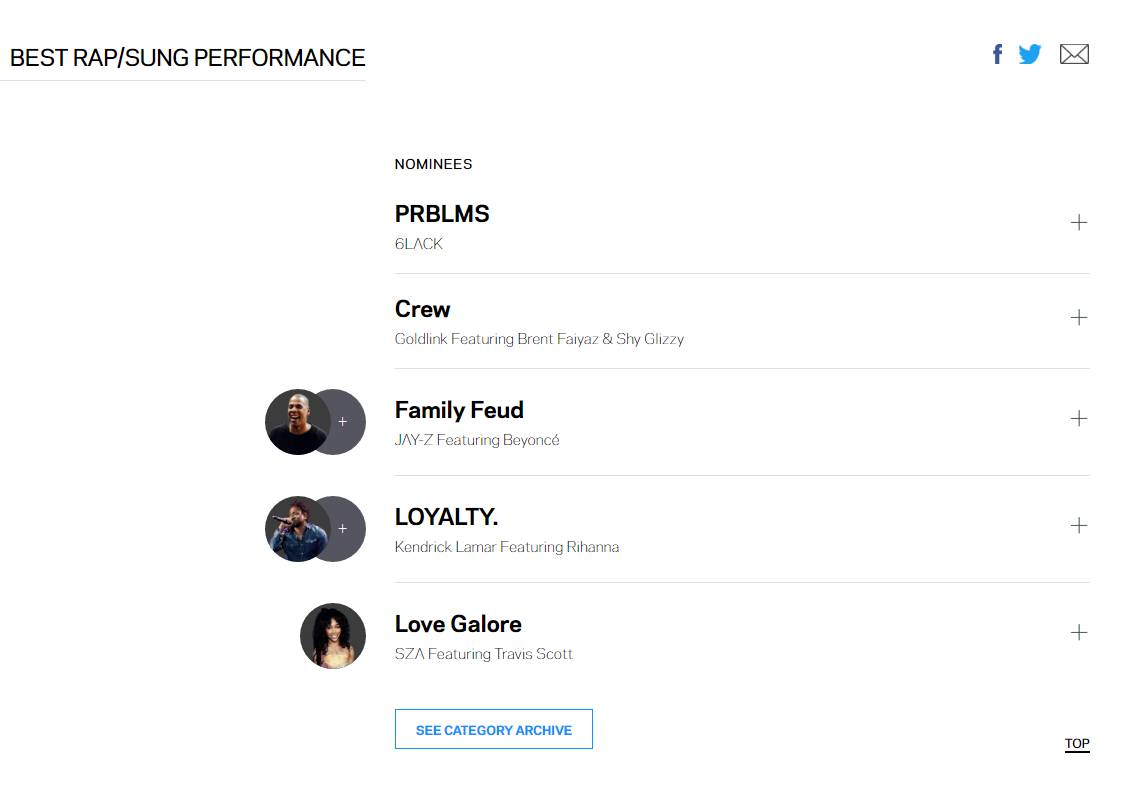The height and width of the screenshot is (800, 1136).
Task: Show more artists beside JAY-Z photo
Action: coord(345,422)
